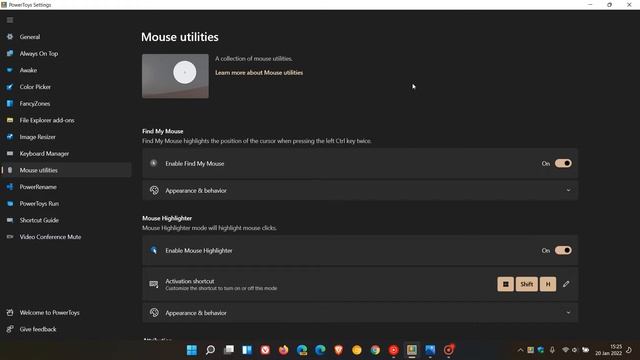The image size is (640, 360).
Task: Open the taskbar clock and date
Action: click(x=608, y=350)
